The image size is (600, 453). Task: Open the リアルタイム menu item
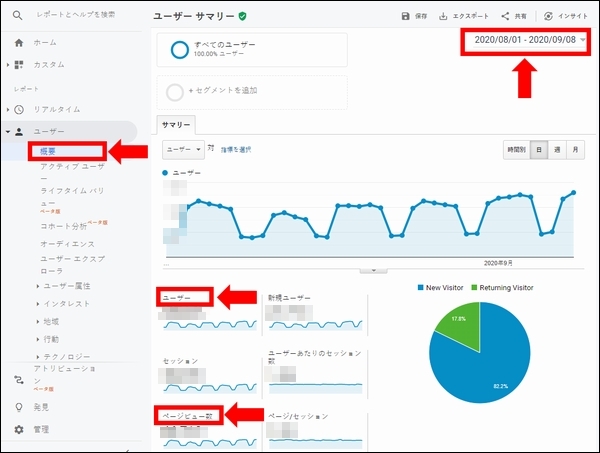click(57, 109)
